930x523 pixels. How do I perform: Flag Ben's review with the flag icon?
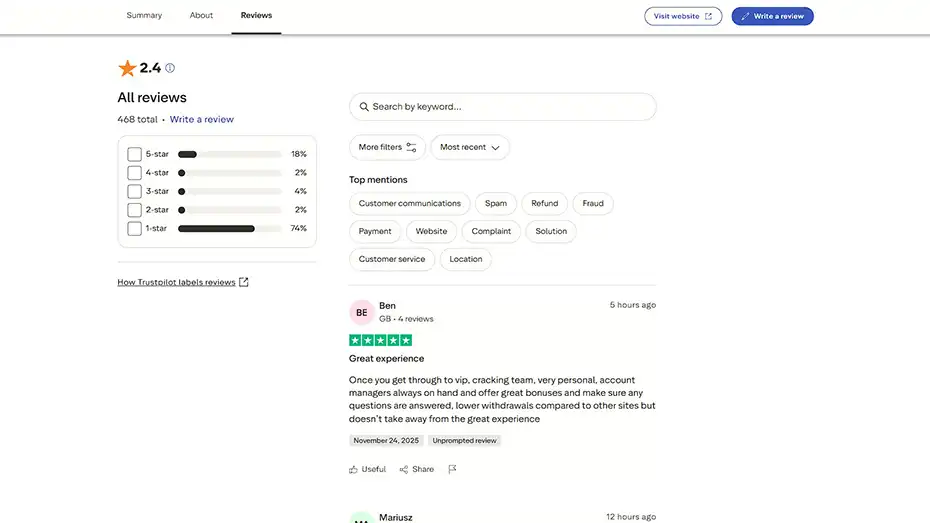(452, 469)
